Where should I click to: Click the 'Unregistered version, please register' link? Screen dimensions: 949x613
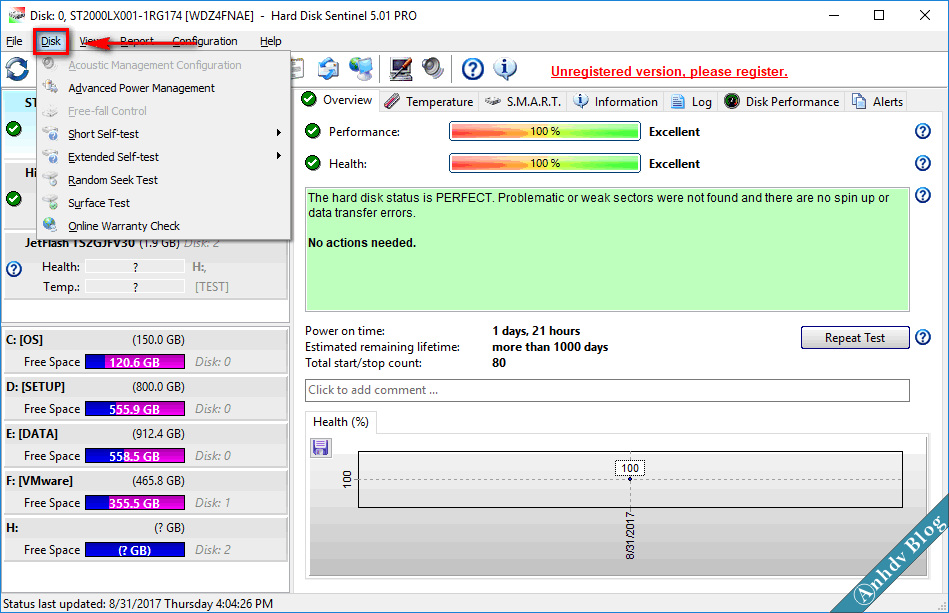click(669, 71)
